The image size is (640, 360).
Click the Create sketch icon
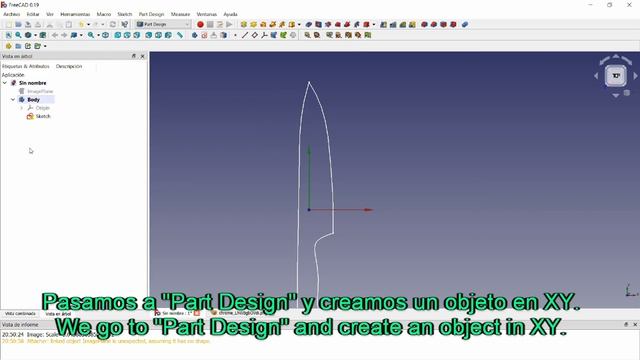204,35
